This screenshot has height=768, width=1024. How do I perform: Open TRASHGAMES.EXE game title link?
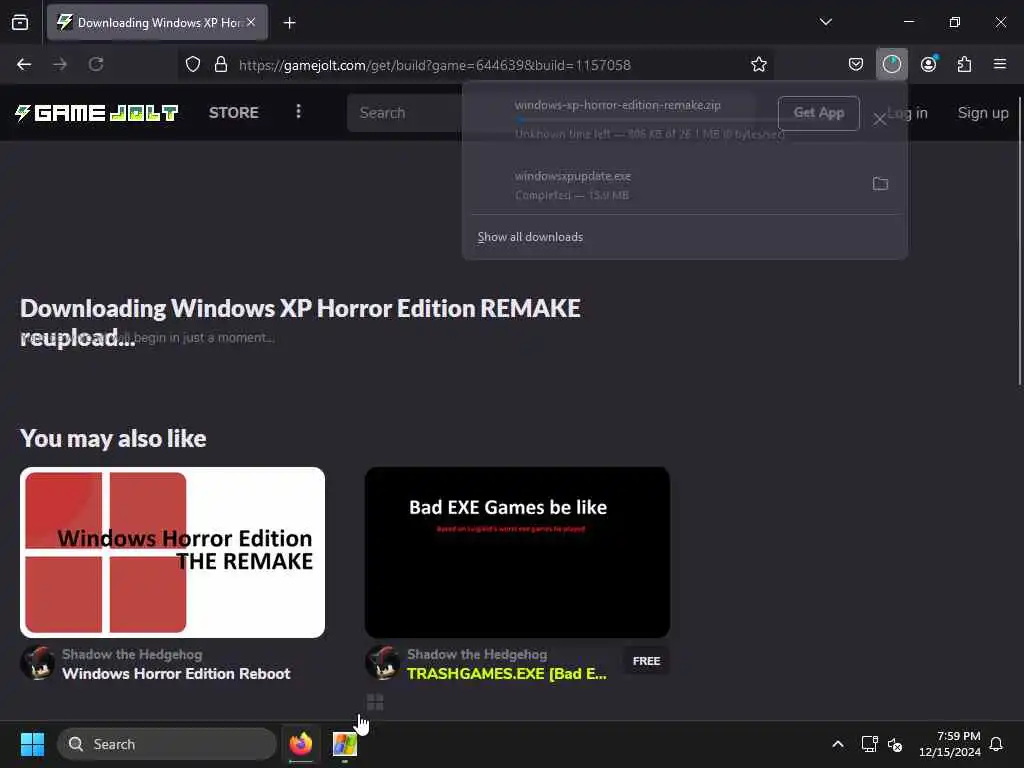(507, 673)
